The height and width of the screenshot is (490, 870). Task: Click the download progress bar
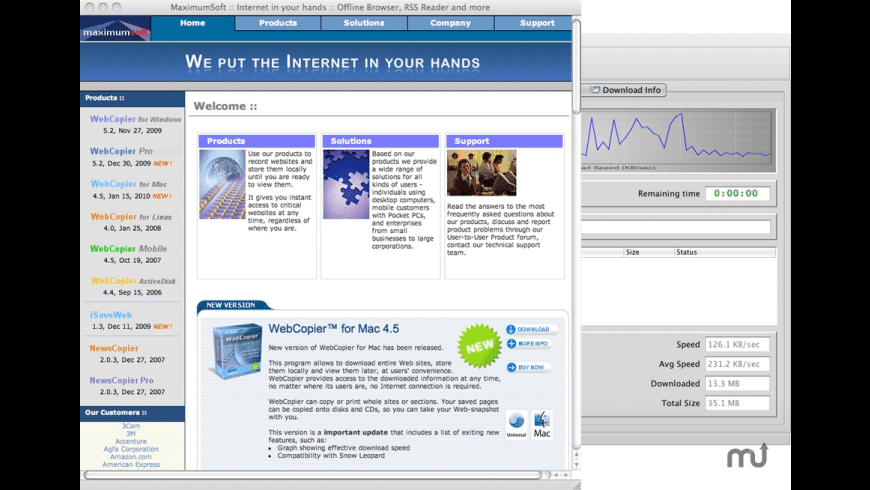coord(676,227)
